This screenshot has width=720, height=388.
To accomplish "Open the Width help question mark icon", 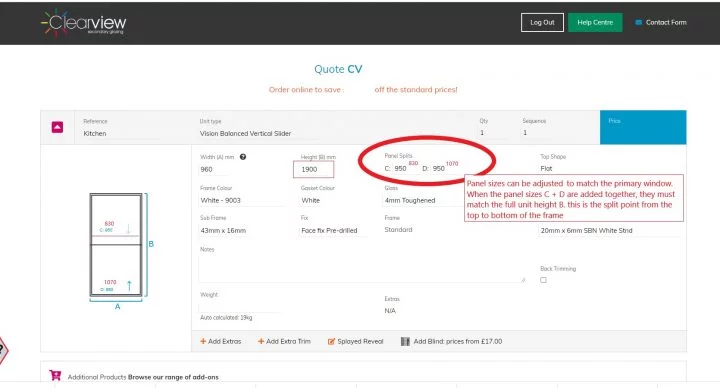I will (243, 157).
